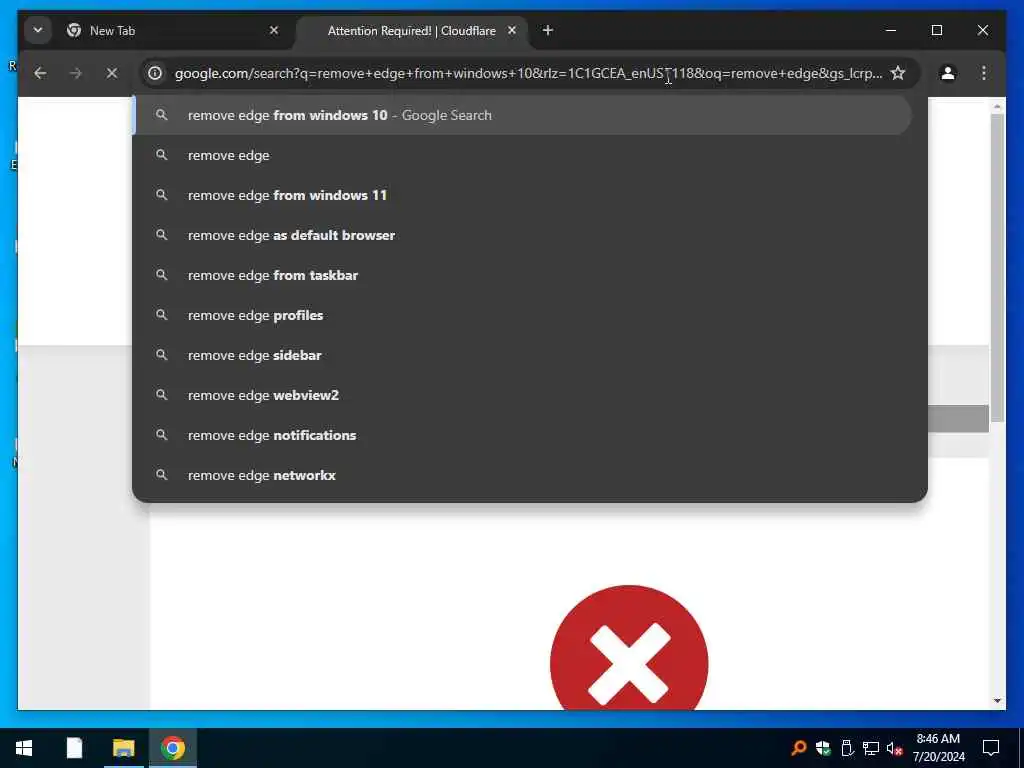
Task: Stop loading the current page
Action: point(112,73)
